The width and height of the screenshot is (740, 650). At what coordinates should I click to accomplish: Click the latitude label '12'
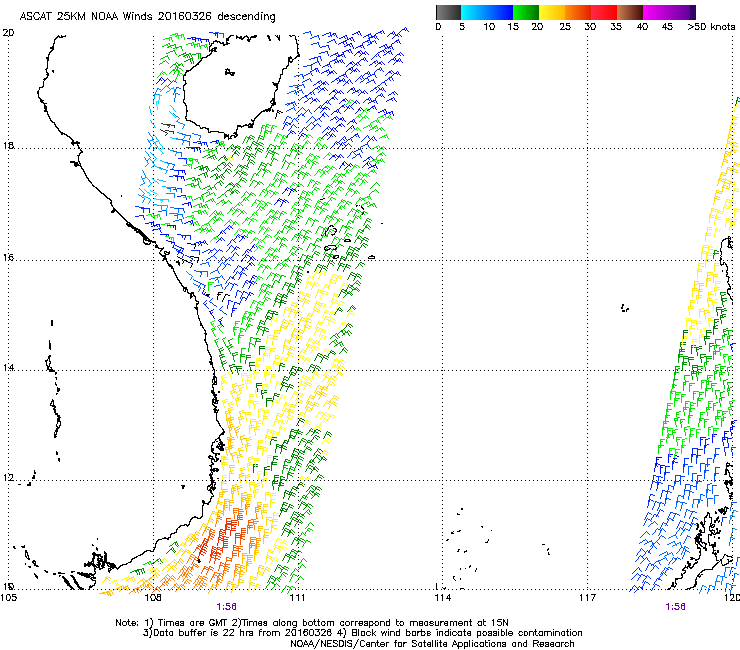coord(8,478)
